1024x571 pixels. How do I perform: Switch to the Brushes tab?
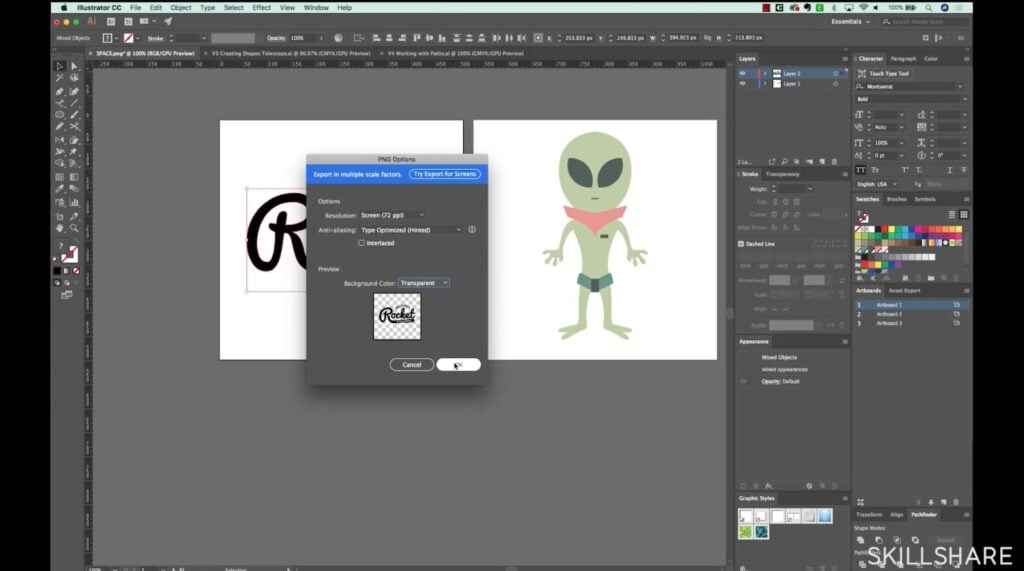click(897, 199)
